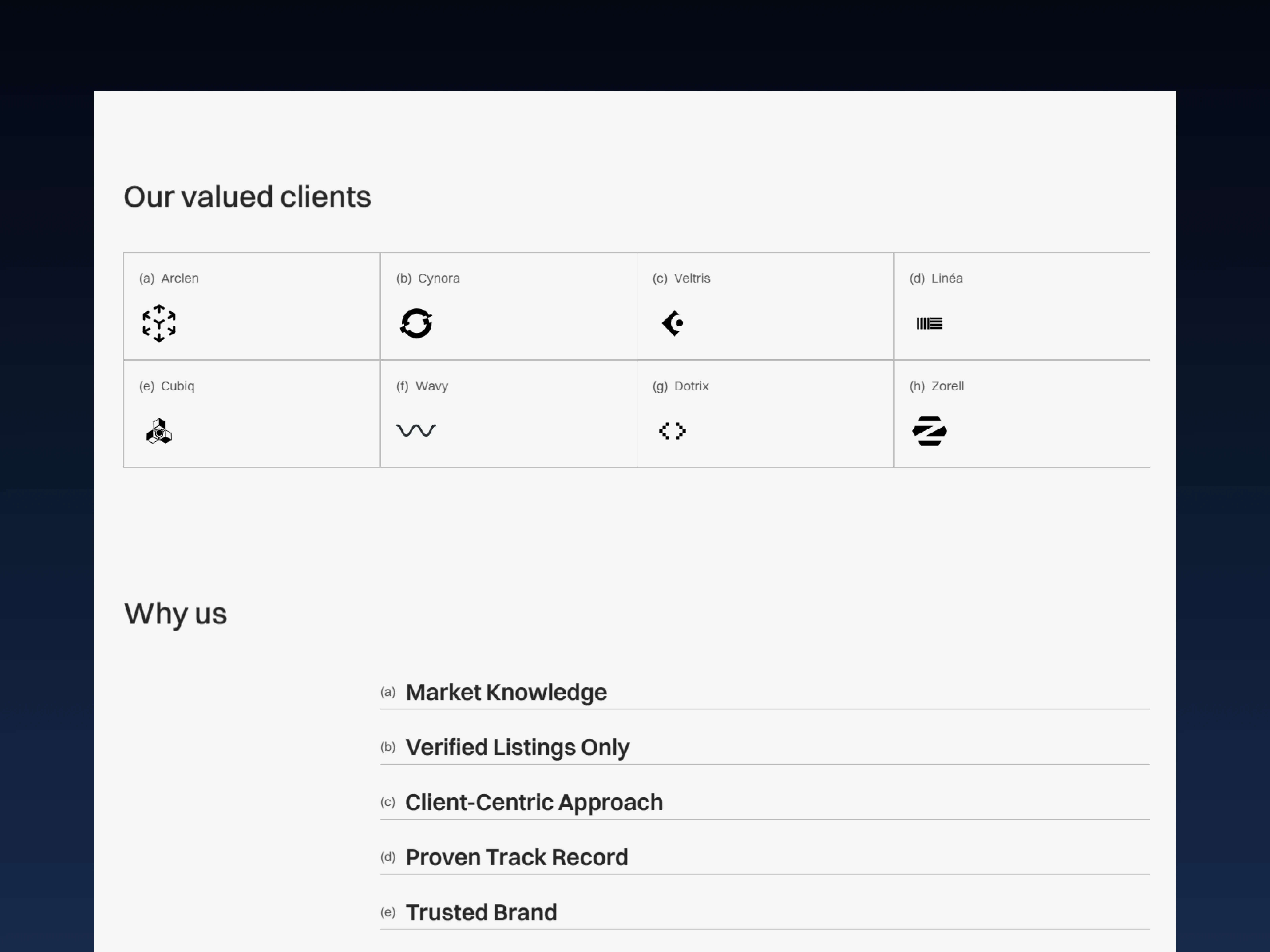This screenshot has height=952, width=1270.
Task: Click the Why us heading
Action: (x=176, y=613)
